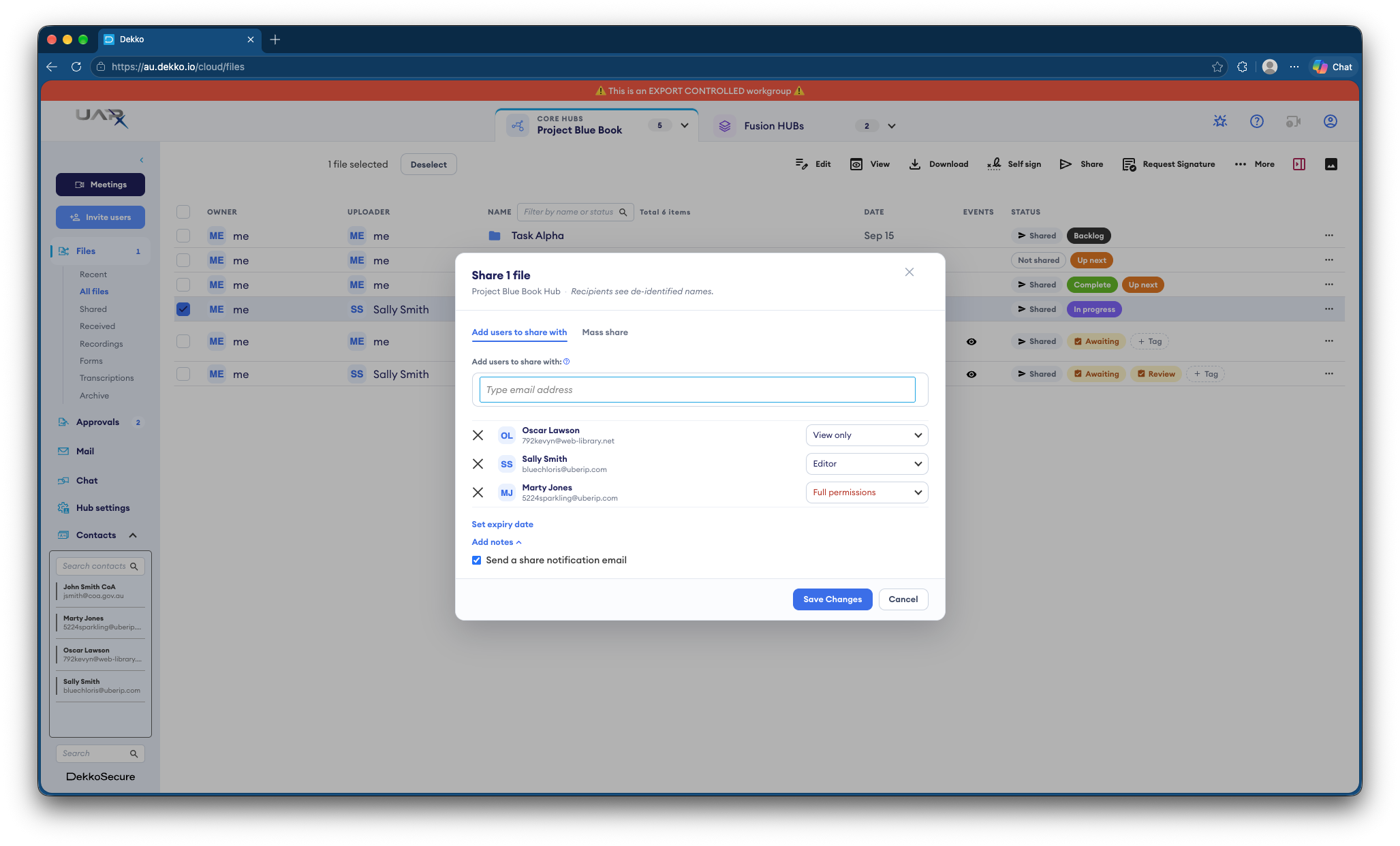
Task: Click the help icon beside Add users label
Action: tap(567, 362)
